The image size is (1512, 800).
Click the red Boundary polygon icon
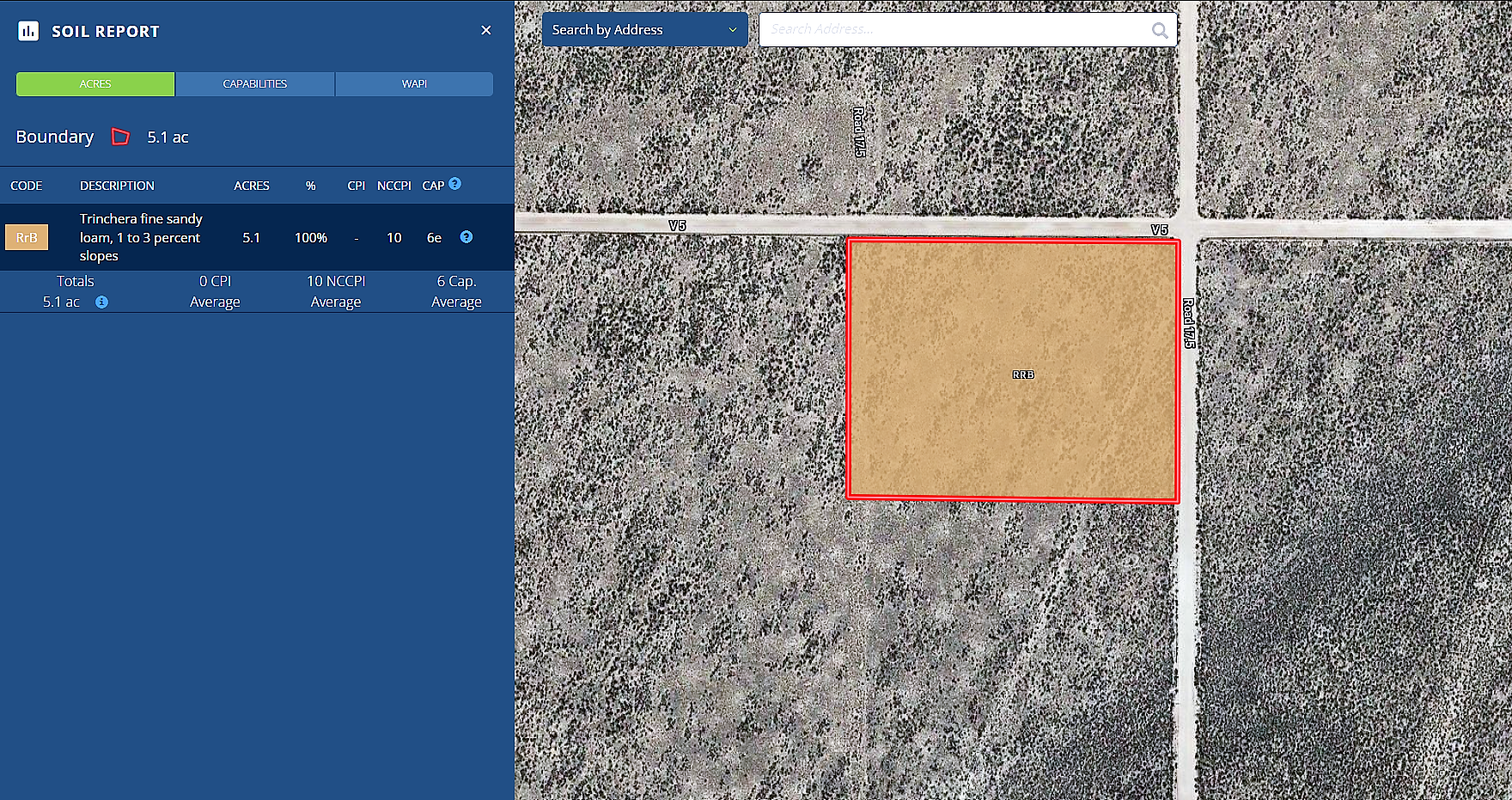[x=120, y=137]
